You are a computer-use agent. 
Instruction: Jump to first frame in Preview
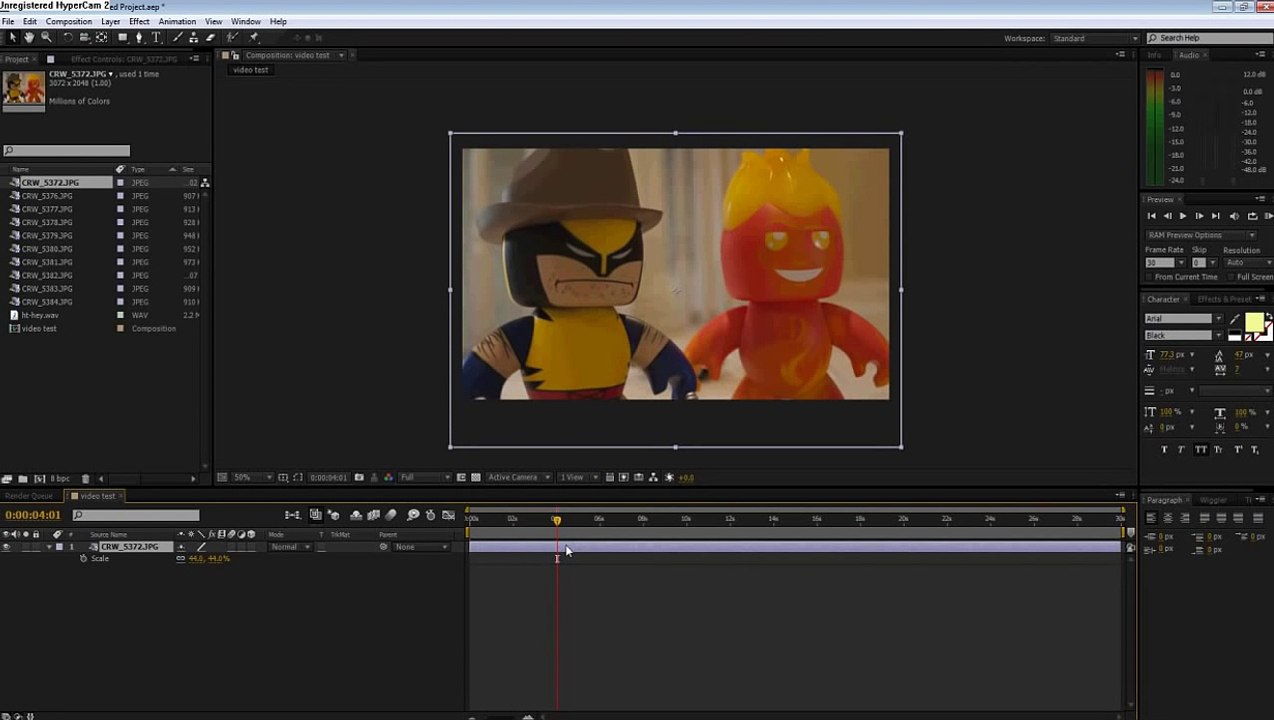[1151, 216]
